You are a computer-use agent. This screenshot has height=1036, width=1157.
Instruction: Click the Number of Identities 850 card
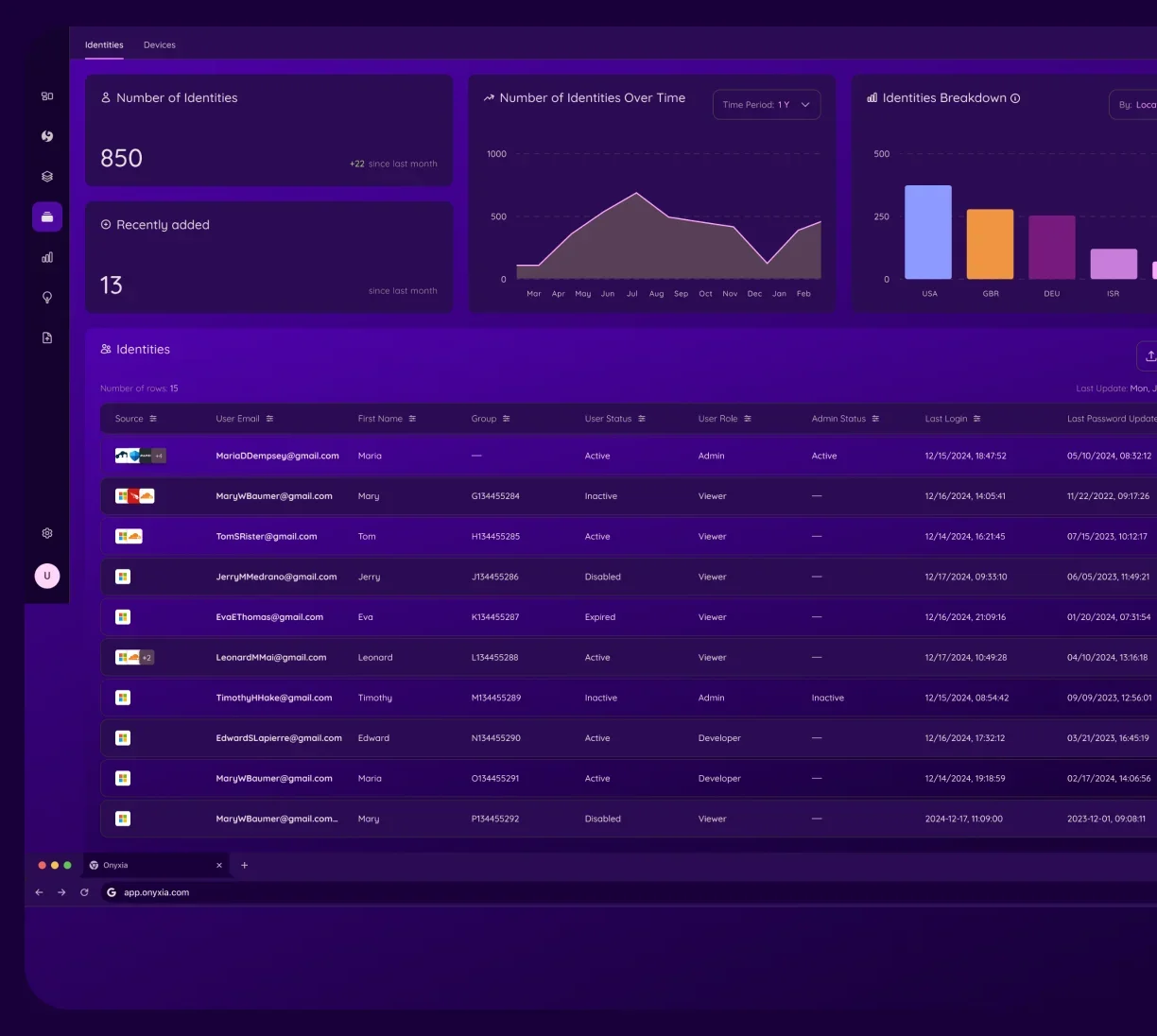coord(269,130)
